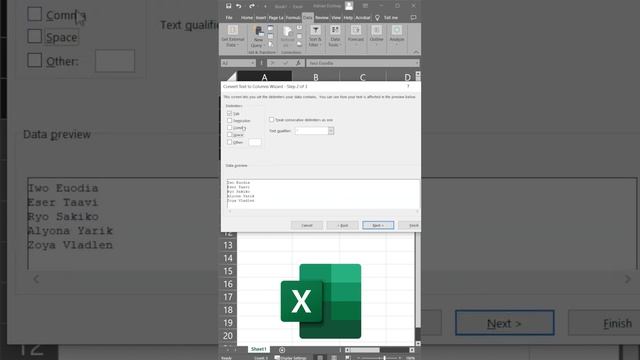Select column C header
Screen dimensions: 640x360
(x=362, y=76)
